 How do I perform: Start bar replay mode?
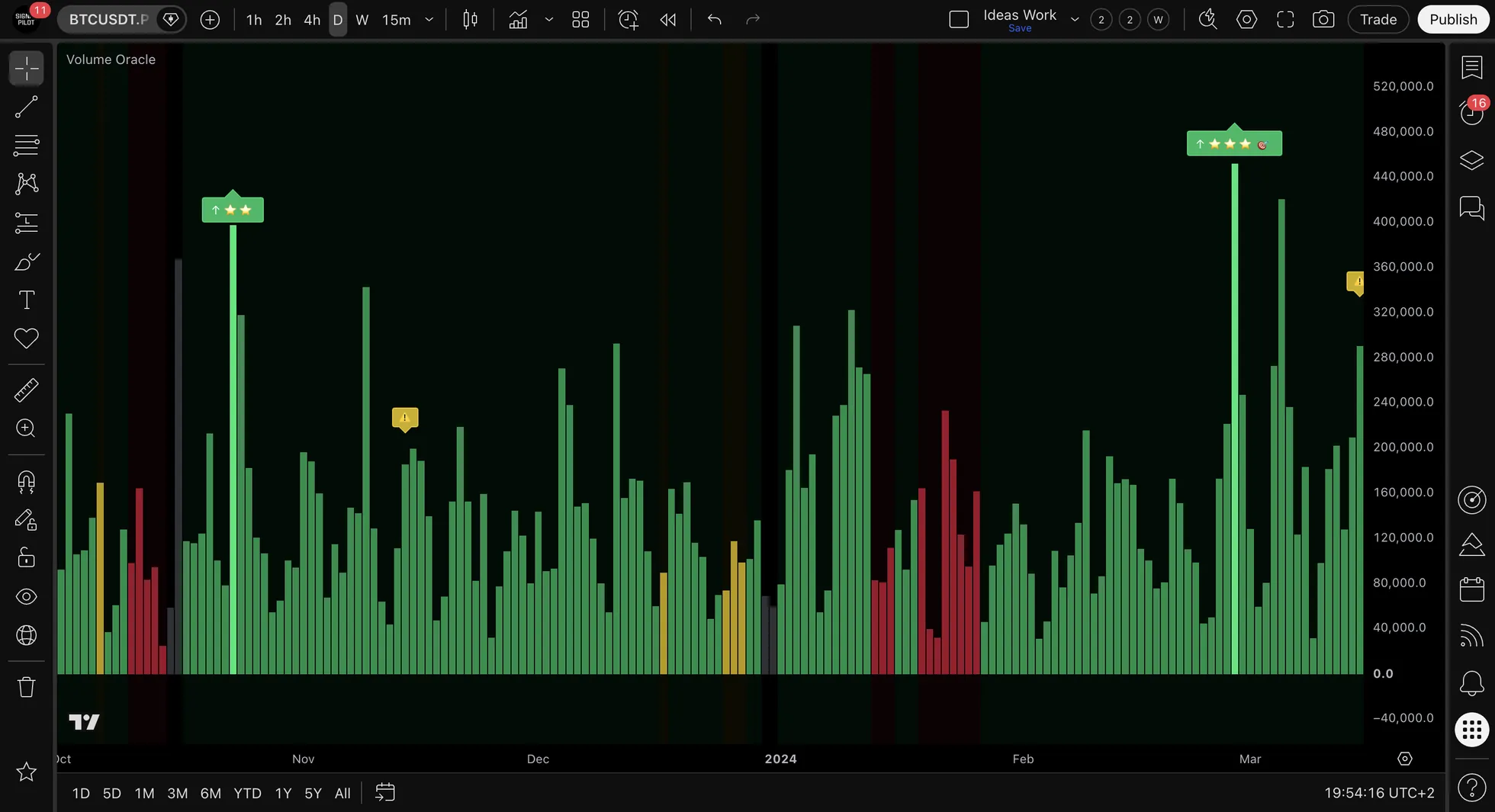pyautogui.click(x=668, y=20)
